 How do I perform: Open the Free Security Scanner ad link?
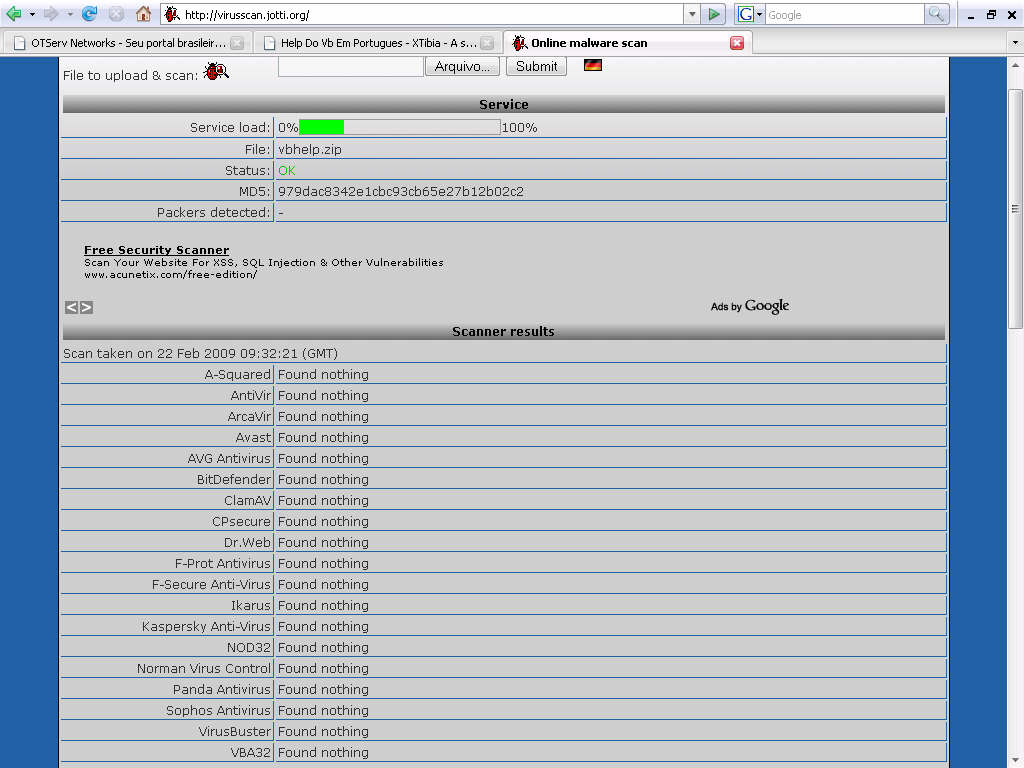(157, 250)
